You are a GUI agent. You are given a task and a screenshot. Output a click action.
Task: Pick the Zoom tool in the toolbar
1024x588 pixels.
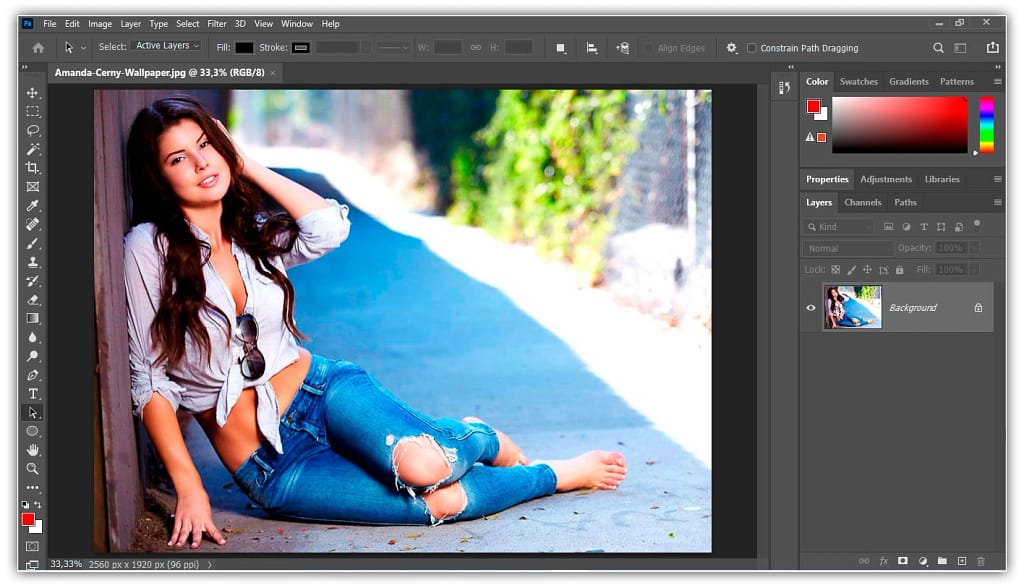pyautogui.click(x=33, y=468)
